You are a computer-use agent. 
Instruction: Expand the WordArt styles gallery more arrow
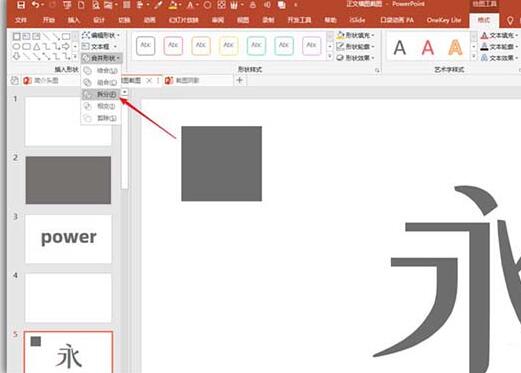[474, 57]
